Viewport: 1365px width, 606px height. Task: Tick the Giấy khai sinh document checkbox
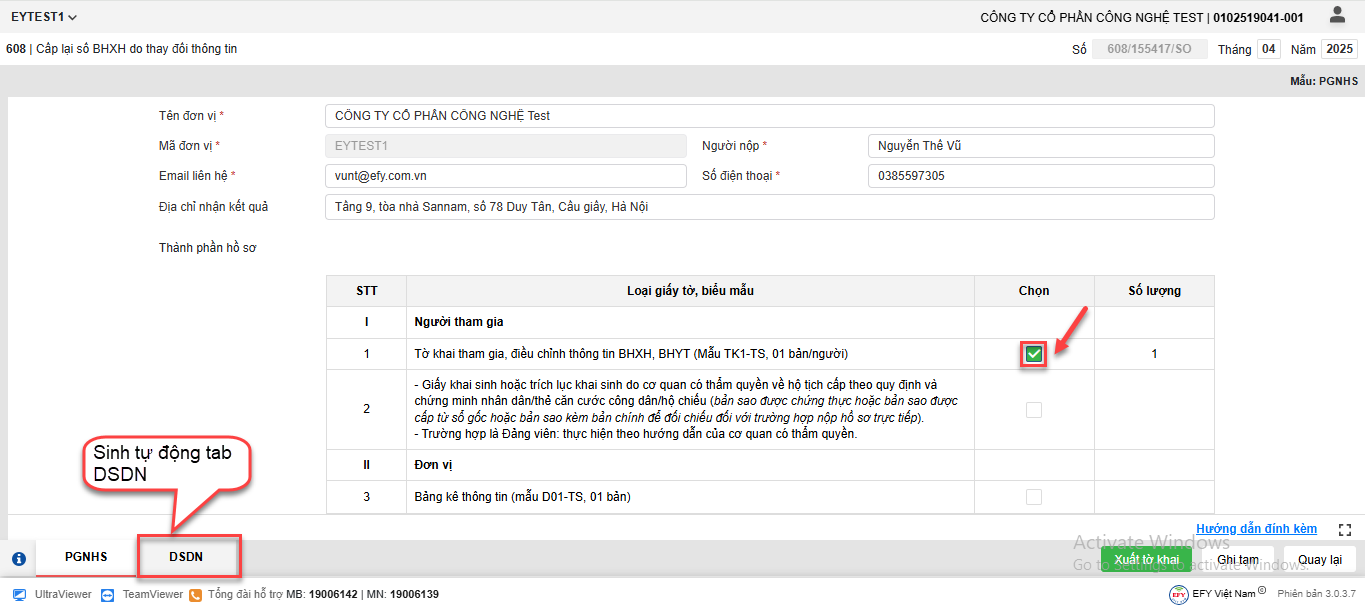(x=1034, y=409)
